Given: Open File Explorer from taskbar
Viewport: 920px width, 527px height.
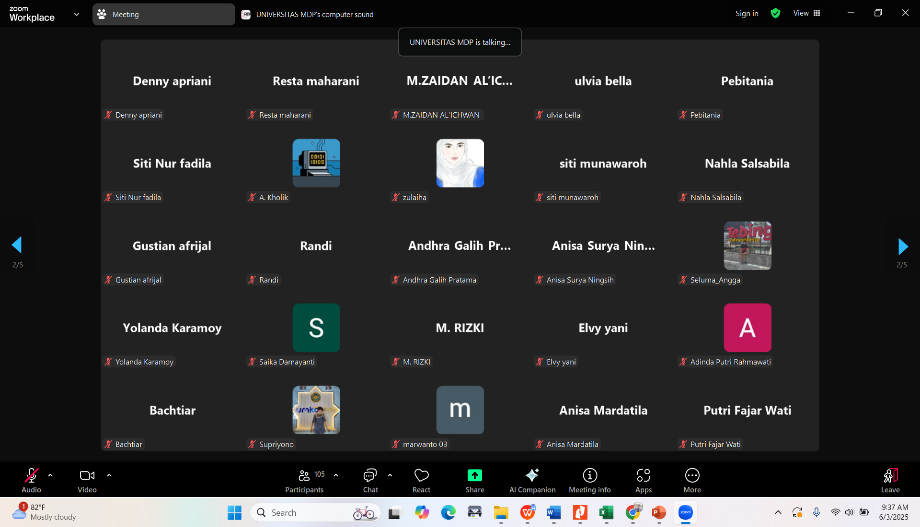Looking at the screenshot, I should (501, 512).
